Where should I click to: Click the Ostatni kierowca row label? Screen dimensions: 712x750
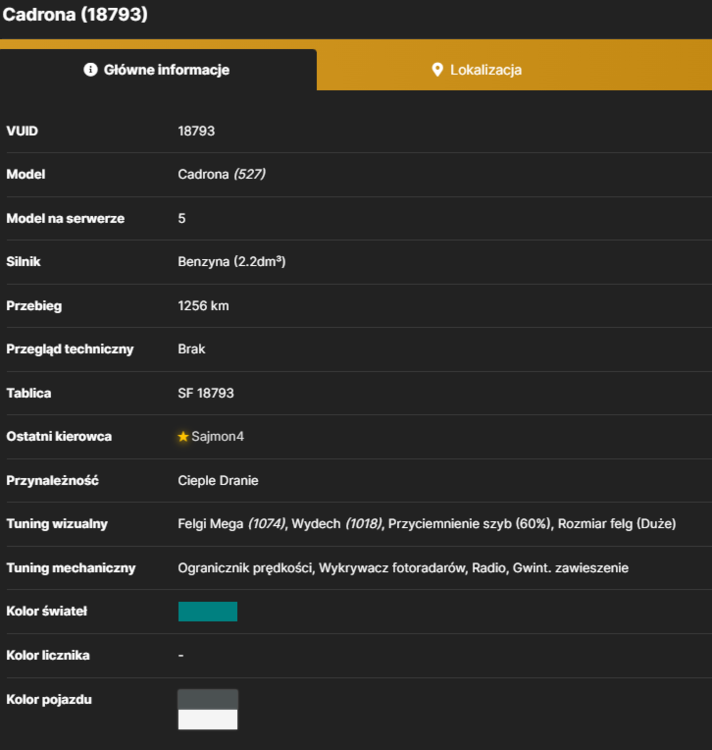59,437
